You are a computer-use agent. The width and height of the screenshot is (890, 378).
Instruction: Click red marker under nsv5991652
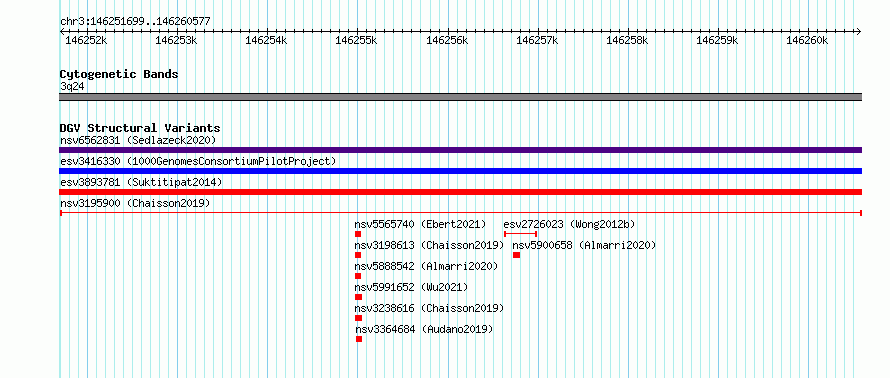358,297
